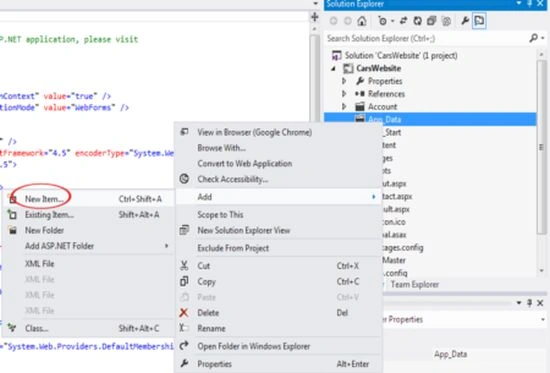
Task: Toggle Sync with Active Document arrows
Action: [x=403, y=21]
